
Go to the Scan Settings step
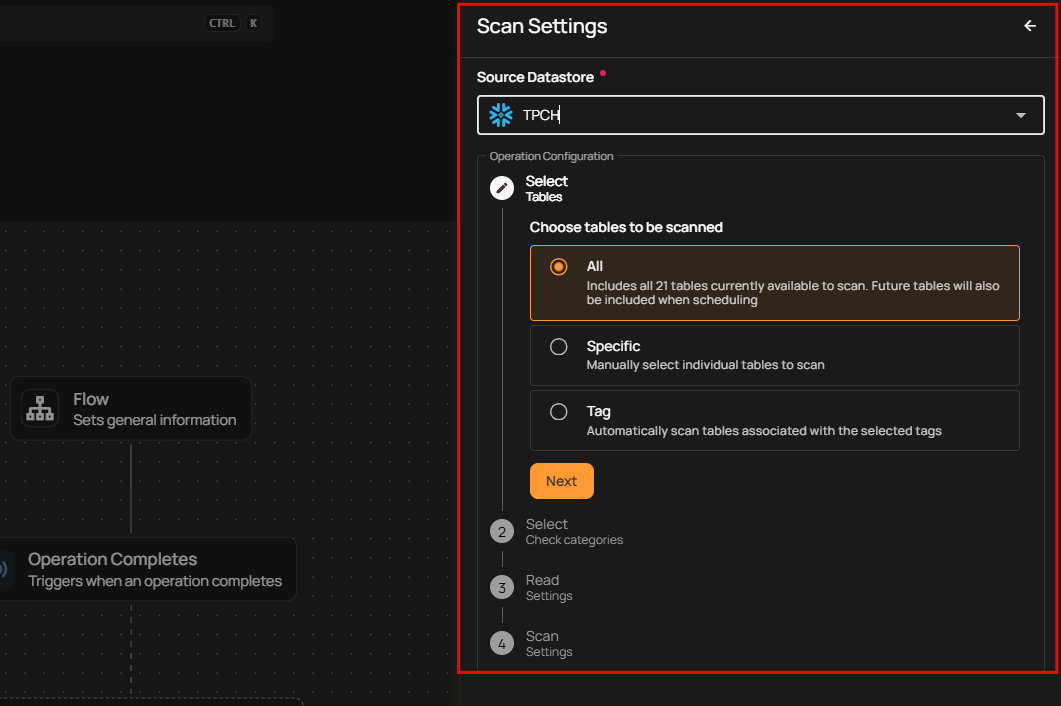click(549, 644)
